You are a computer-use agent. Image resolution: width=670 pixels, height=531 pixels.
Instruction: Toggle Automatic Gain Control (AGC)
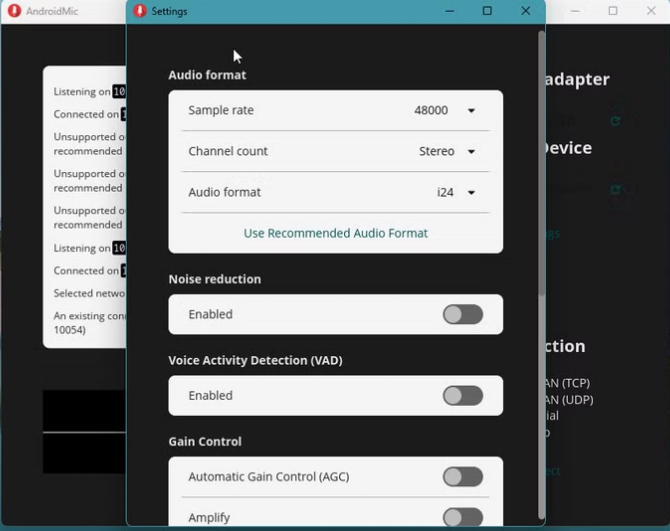(462, 477)
